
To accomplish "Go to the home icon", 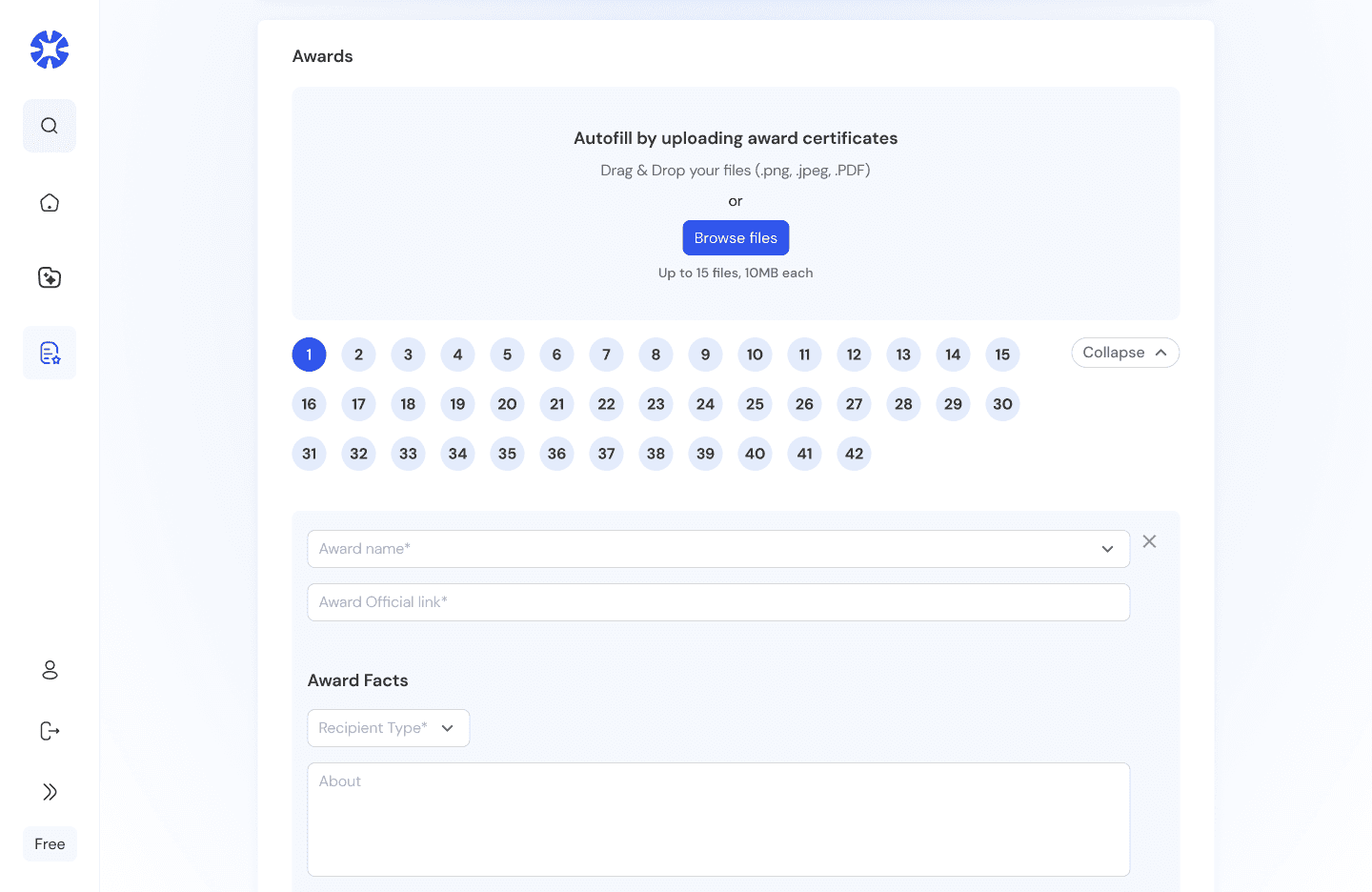I will (x=50, y=202).
